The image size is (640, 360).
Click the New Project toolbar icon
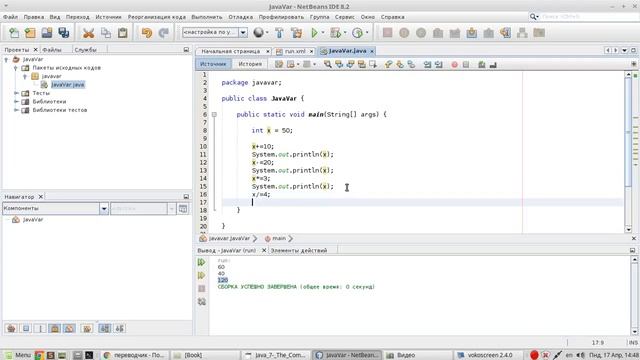click(30, 33)
